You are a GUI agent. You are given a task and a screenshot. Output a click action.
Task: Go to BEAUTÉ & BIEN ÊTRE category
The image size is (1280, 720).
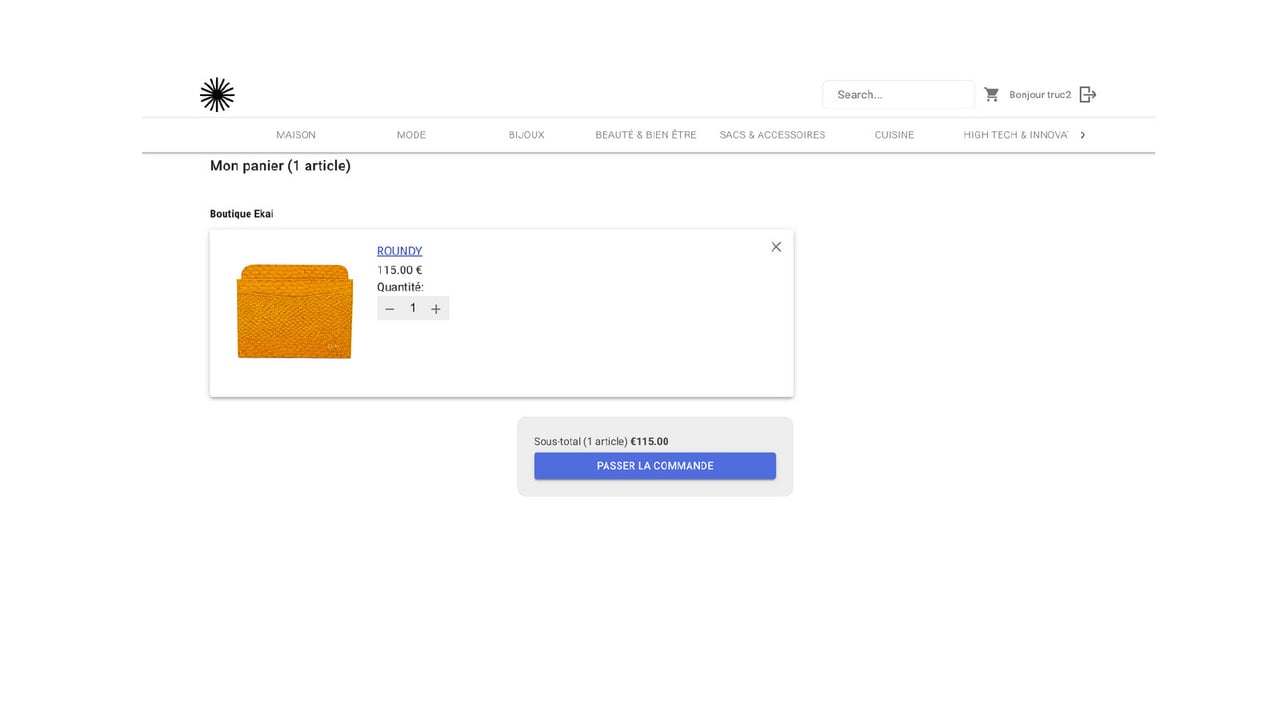click(x=646, y=135)
